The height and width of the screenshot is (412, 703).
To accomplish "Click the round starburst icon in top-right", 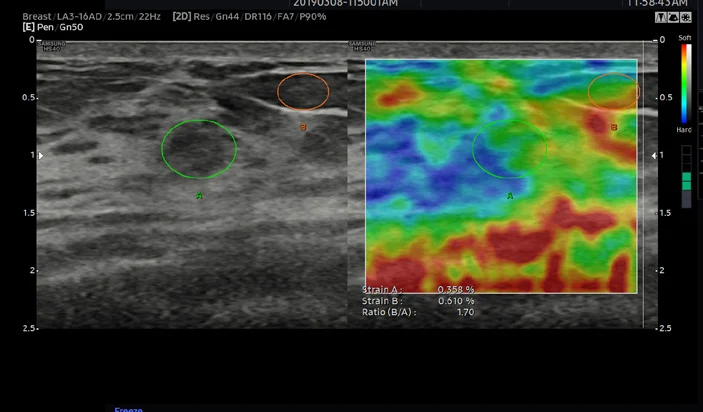I will click(686, 17).
